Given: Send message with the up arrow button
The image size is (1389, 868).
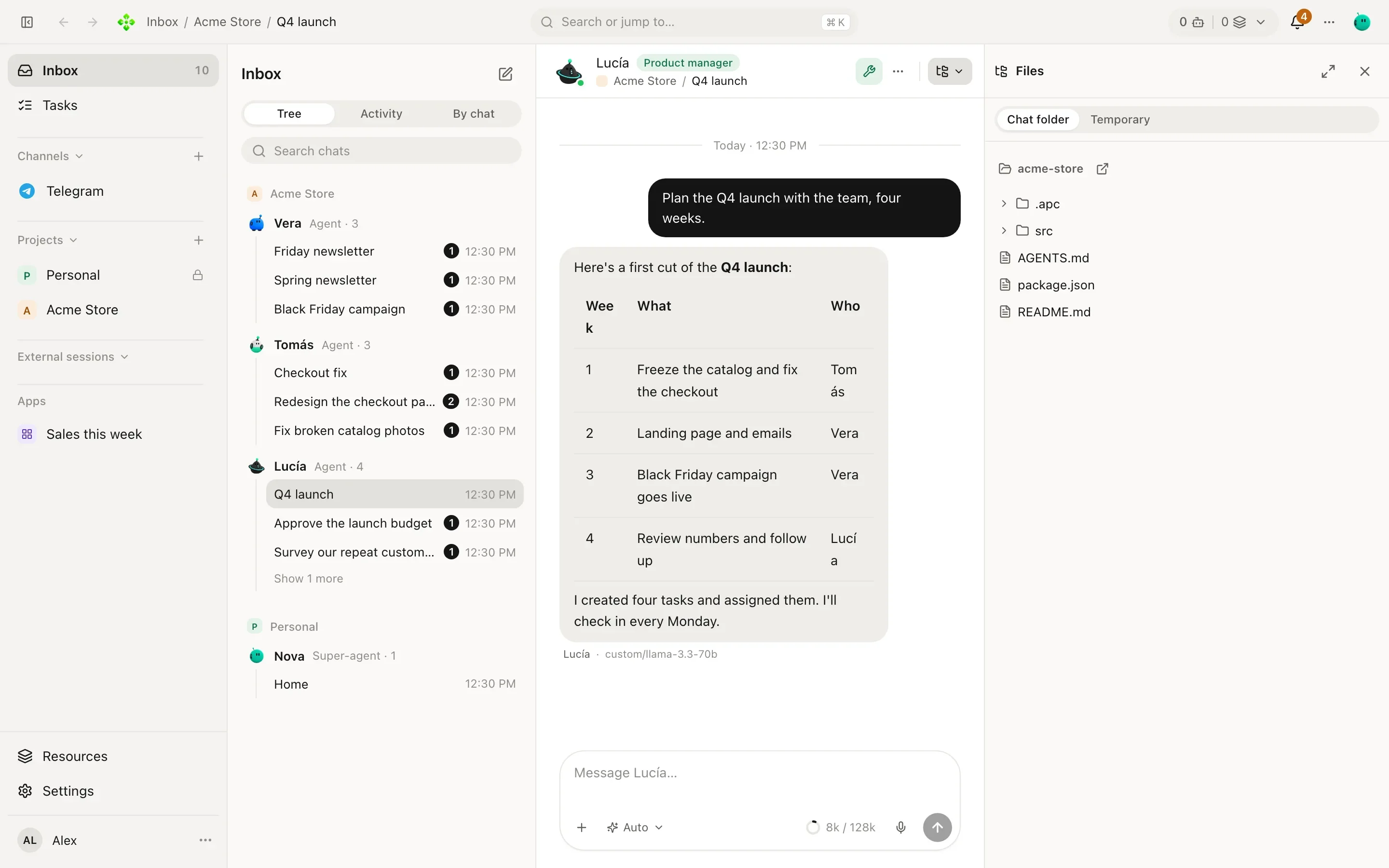Looking at the screenshot, I should coord(937,827).
